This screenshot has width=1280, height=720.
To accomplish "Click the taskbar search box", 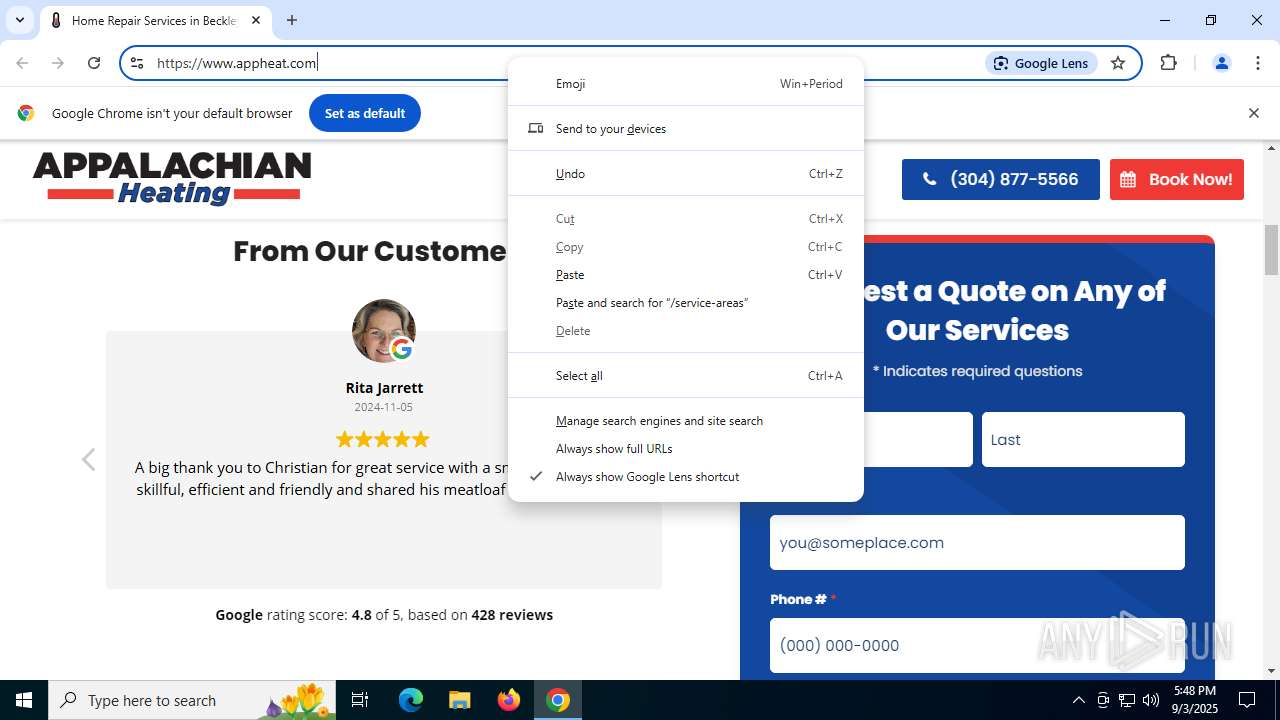I will [192, 700].
